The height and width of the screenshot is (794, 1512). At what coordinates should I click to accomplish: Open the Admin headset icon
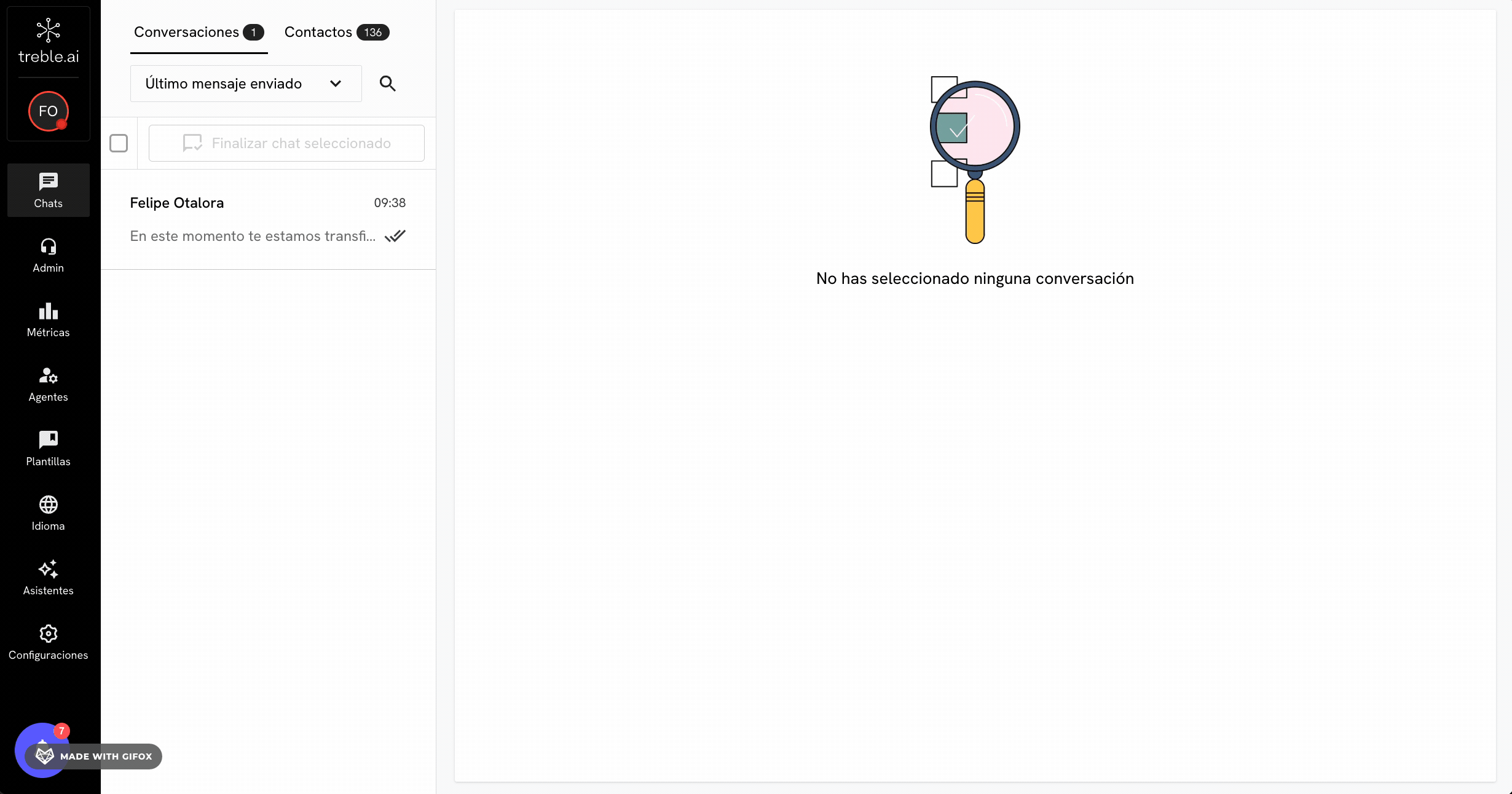(48, 247)
